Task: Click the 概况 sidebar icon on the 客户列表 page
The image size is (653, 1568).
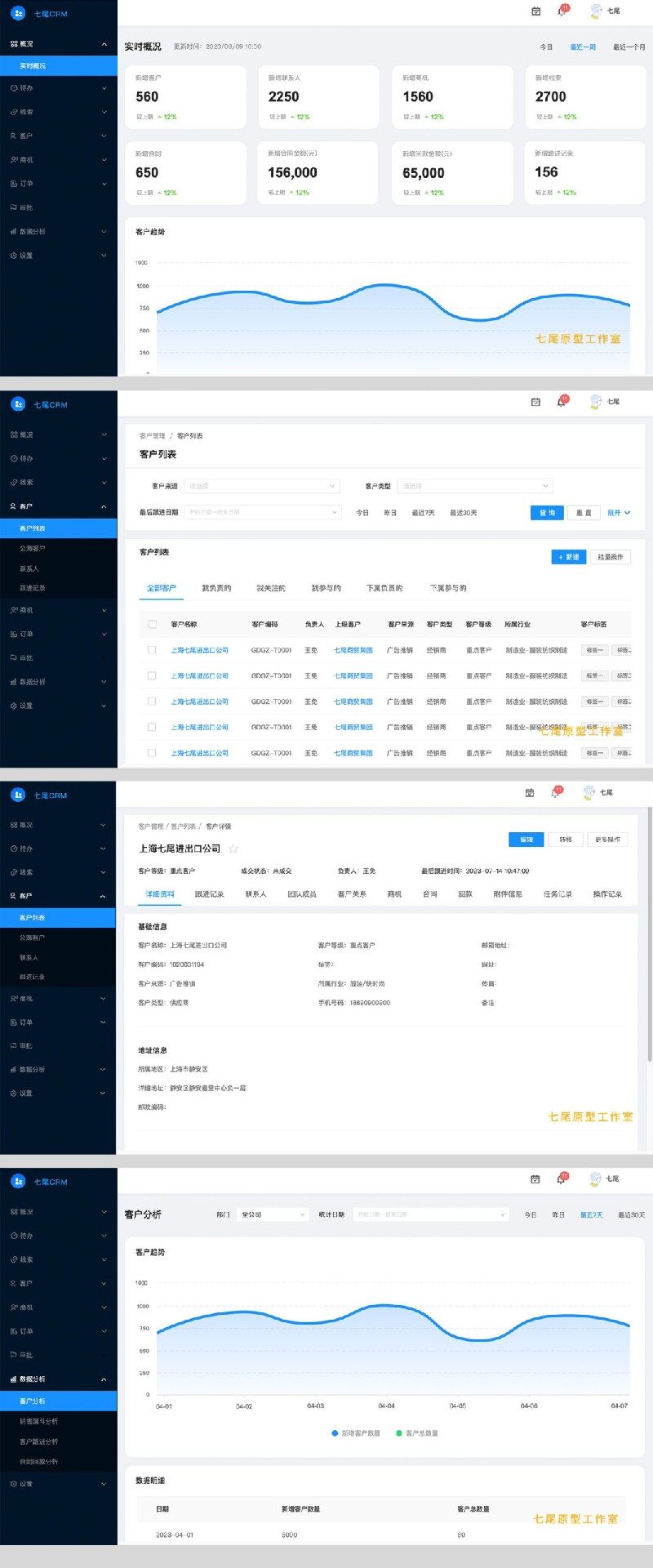Action: pyautogui.click(x=14, y=434)
